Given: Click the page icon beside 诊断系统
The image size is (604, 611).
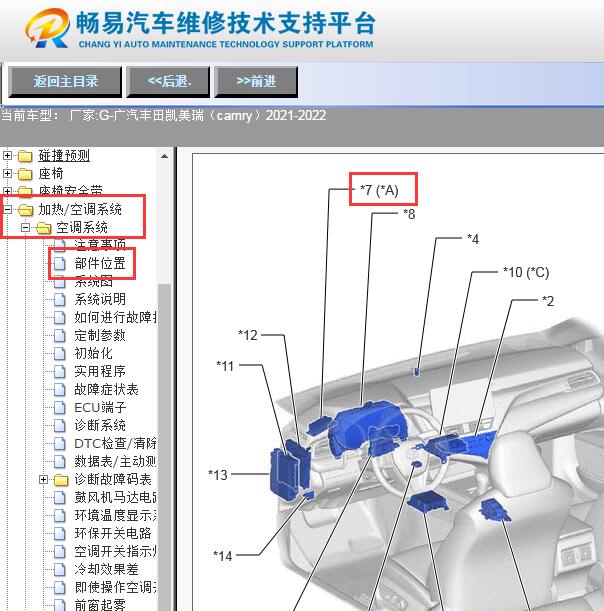Looking at the screenshot, I should click(x=59, y=425).
